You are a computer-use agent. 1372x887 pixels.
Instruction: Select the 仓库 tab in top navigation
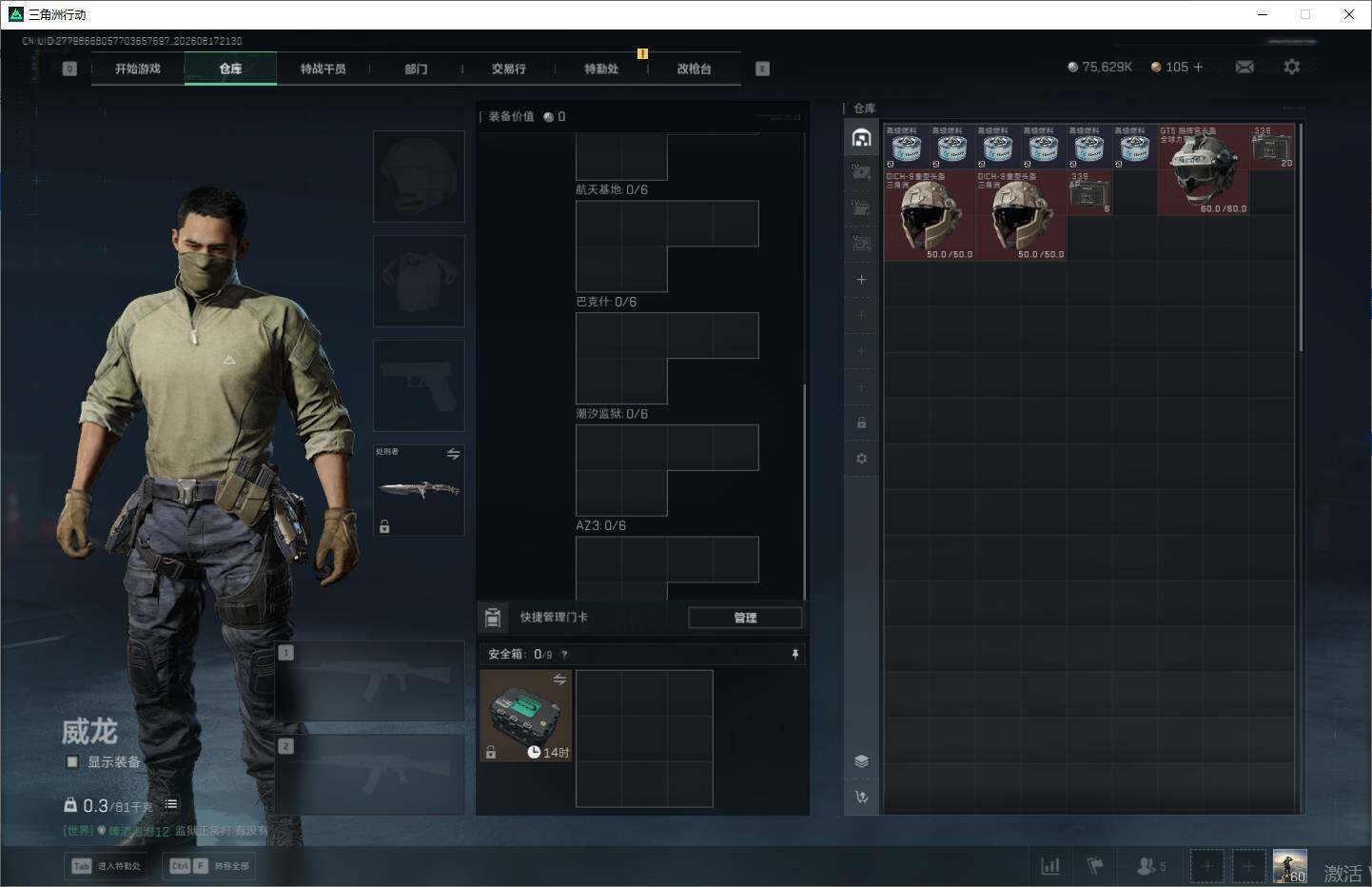(230, 69)
